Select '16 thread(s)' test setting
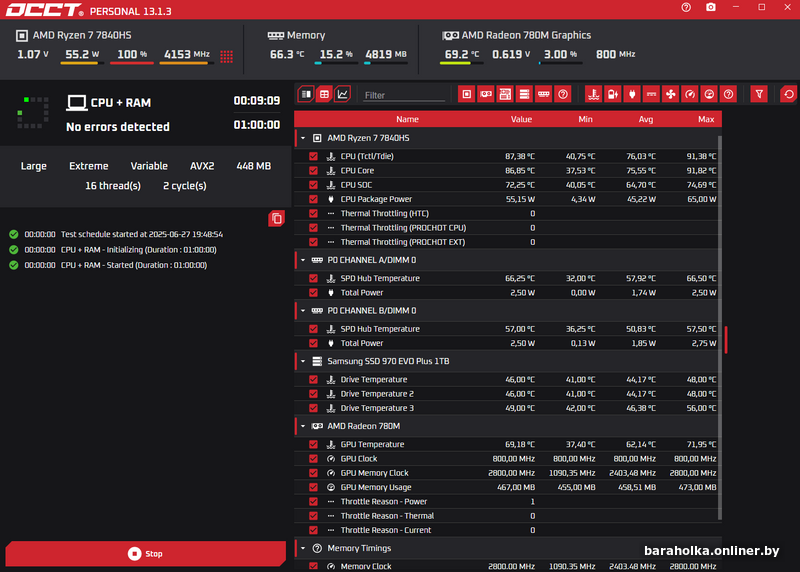This screenshot has width=800, height=572. 113,186
